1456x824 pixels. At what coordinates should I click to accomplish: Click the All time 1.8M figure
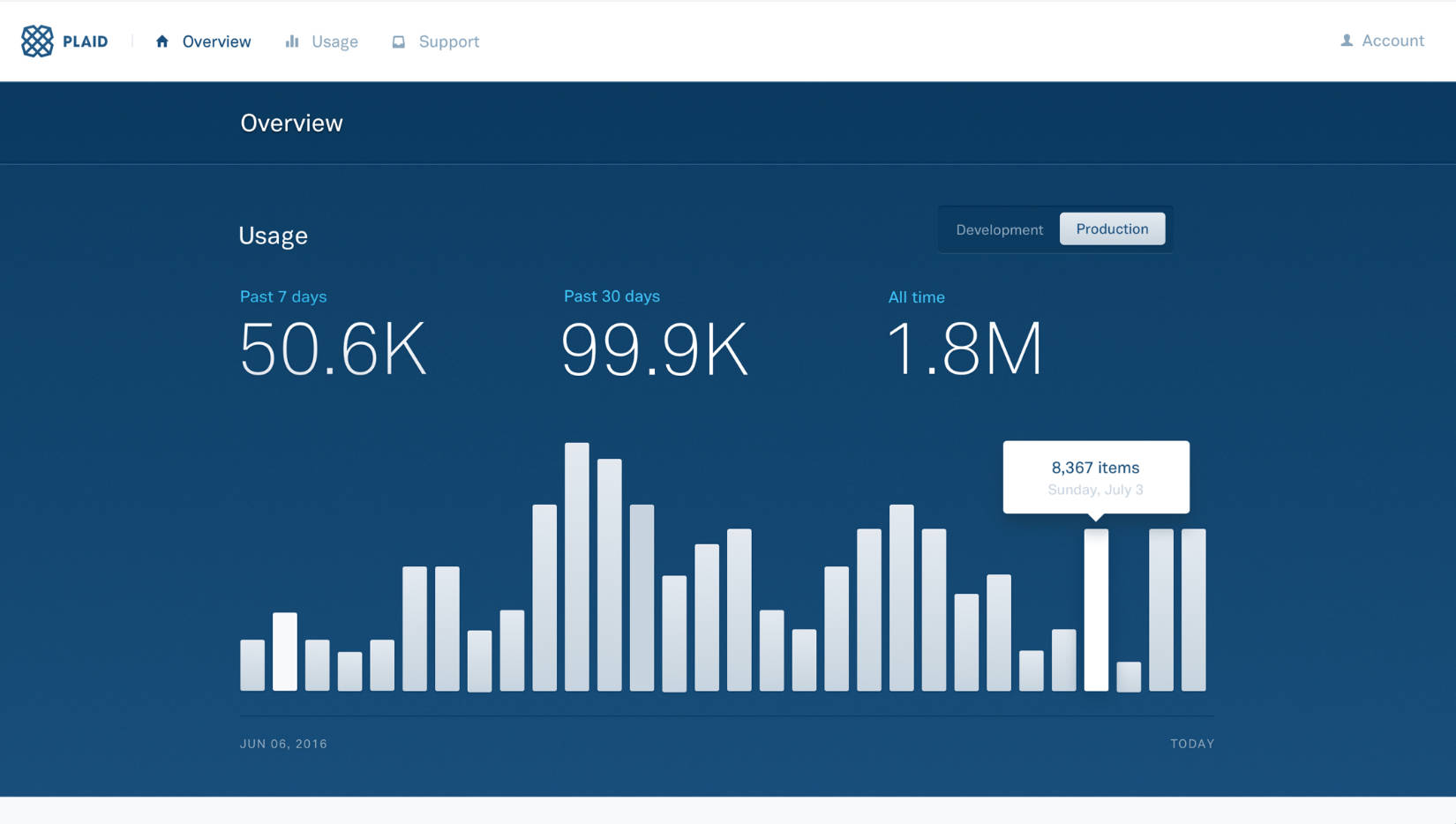(x=964, y=349)
